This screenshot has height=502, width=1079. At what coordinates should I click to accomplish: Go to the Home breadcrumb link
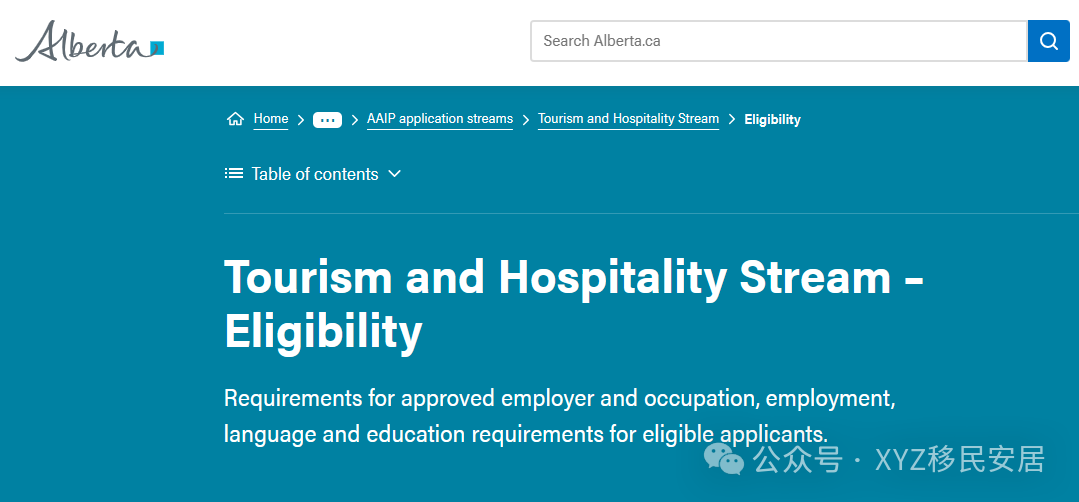(270, 119)
